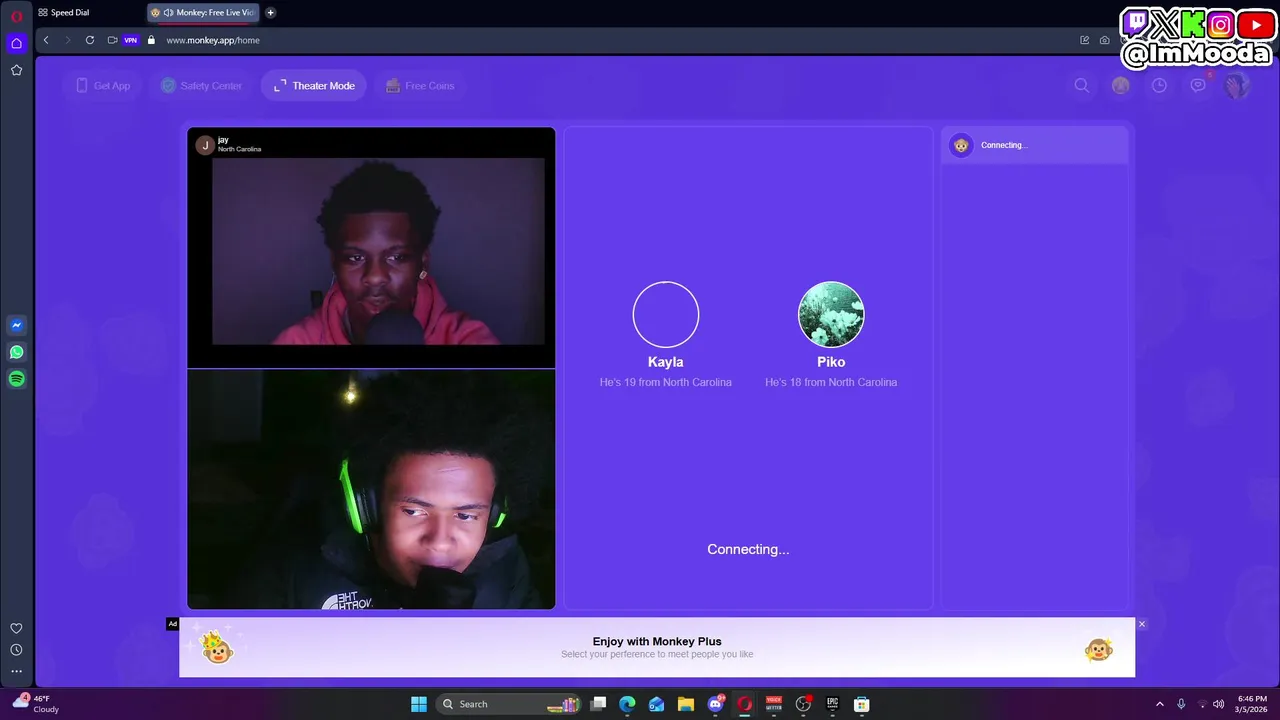Take a snapshot with the address bar camera icon
This screenshot has height=720, width=1280.
(1104, 40)
